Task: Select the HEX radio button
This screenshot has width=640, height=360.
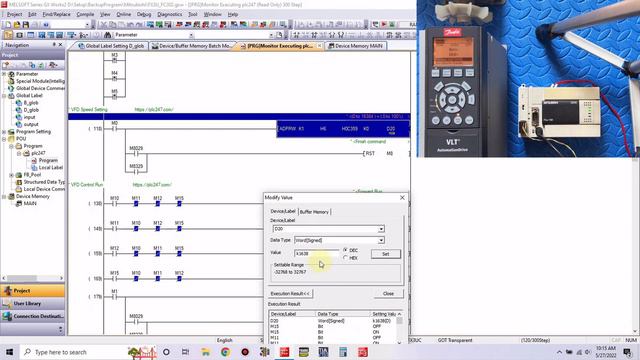Action: coord(345,258)
